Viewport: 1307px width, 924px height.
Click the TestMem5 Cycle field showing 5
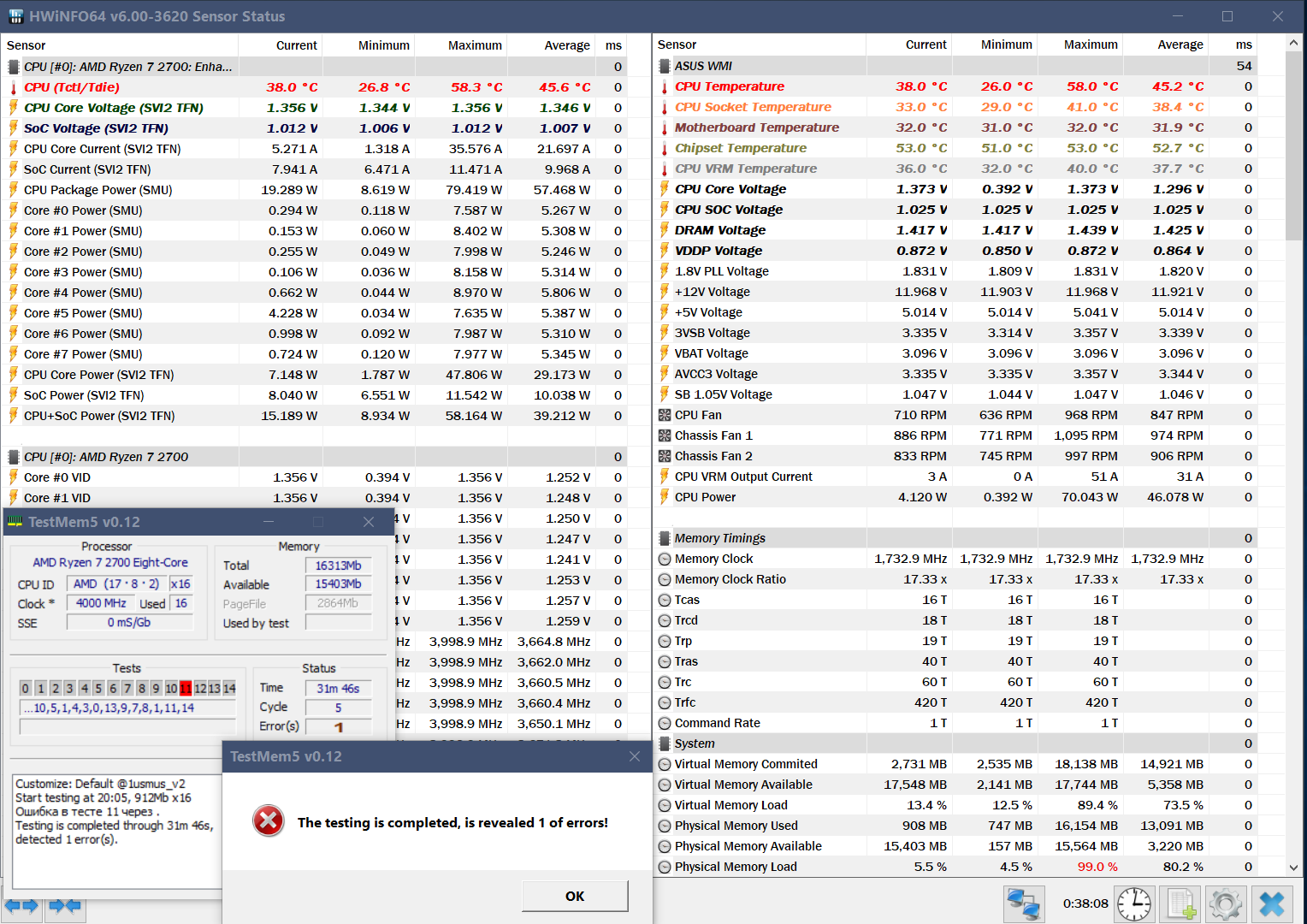[x=338, y=708]
